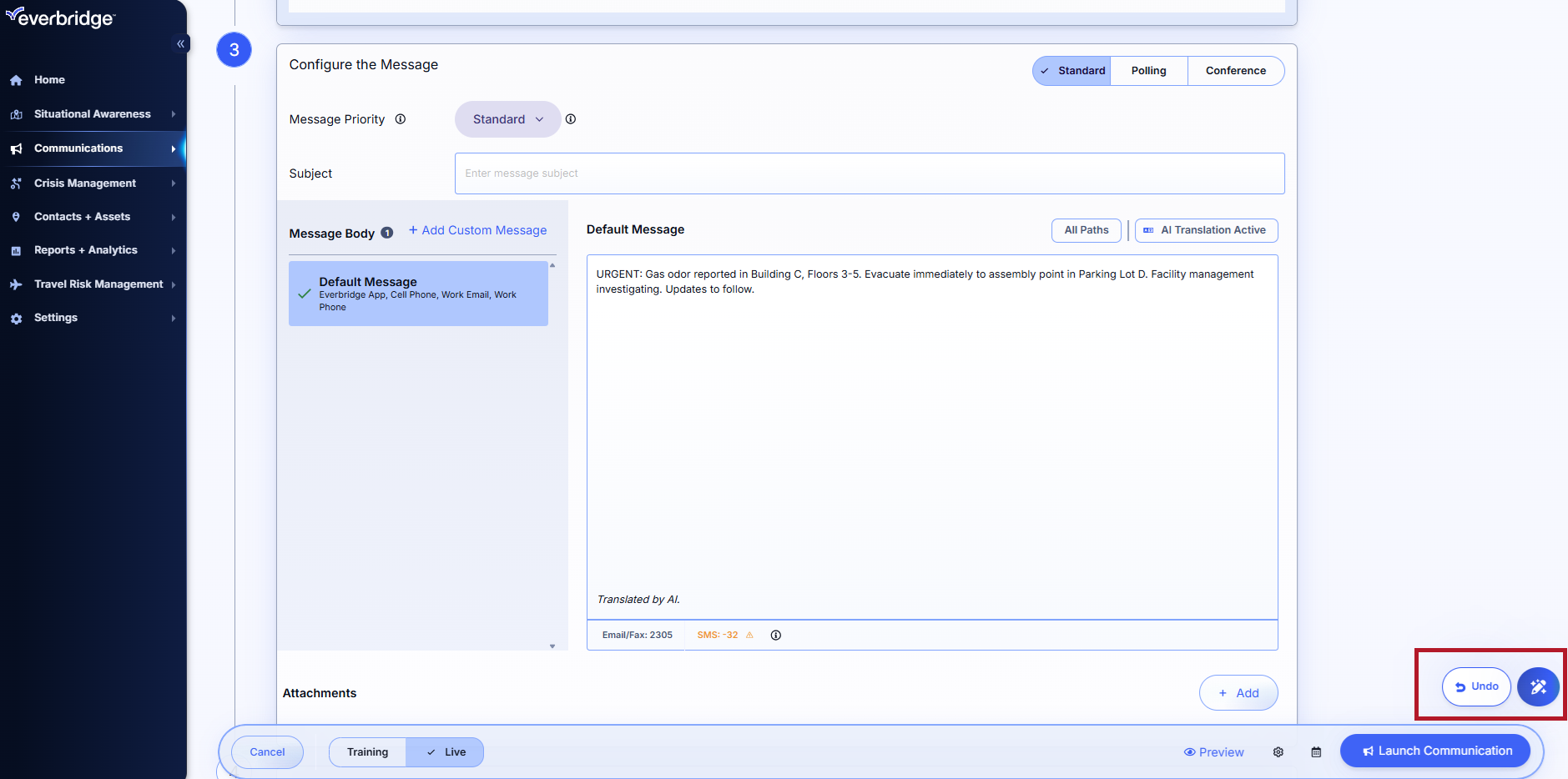Toggle AI Translation Active button
The width and height of the screenshot is (1568, 779).
pos(1206,230)
